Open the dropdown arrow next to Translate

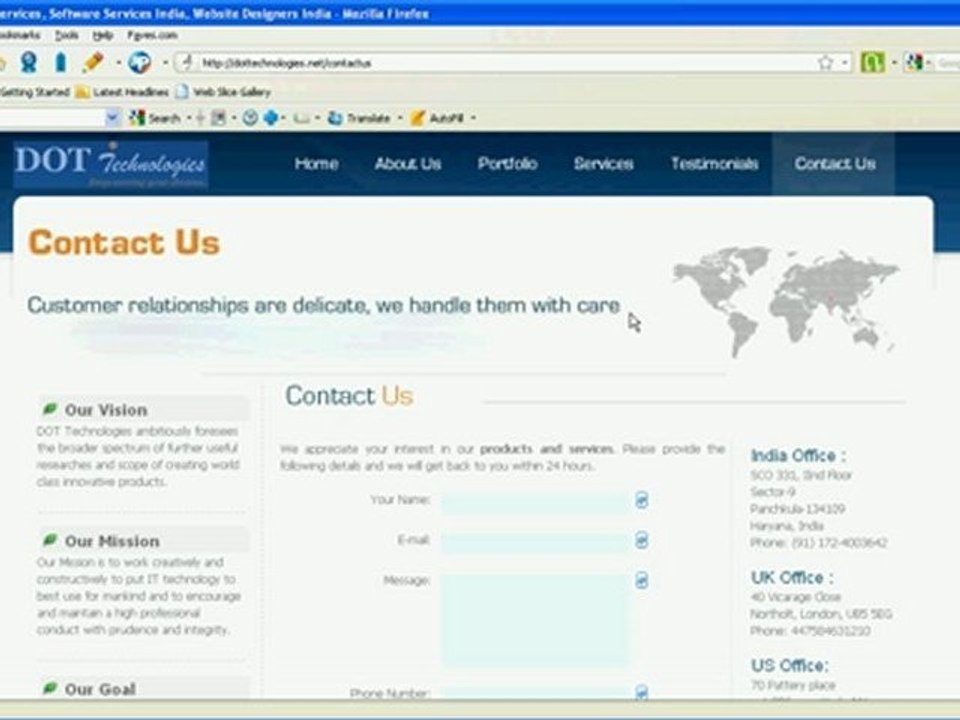point(400,118)
